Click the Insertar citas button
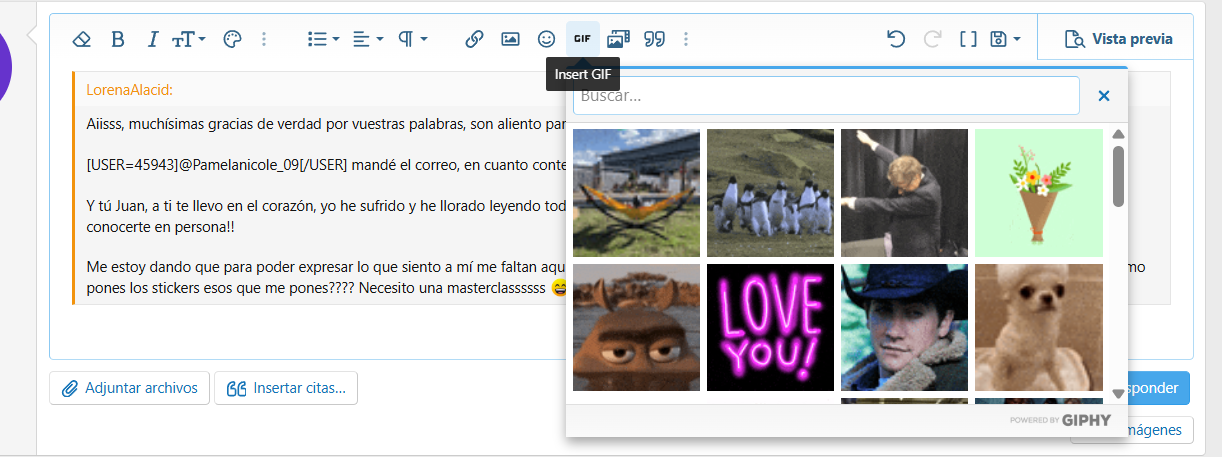 [x=286, y=388]
